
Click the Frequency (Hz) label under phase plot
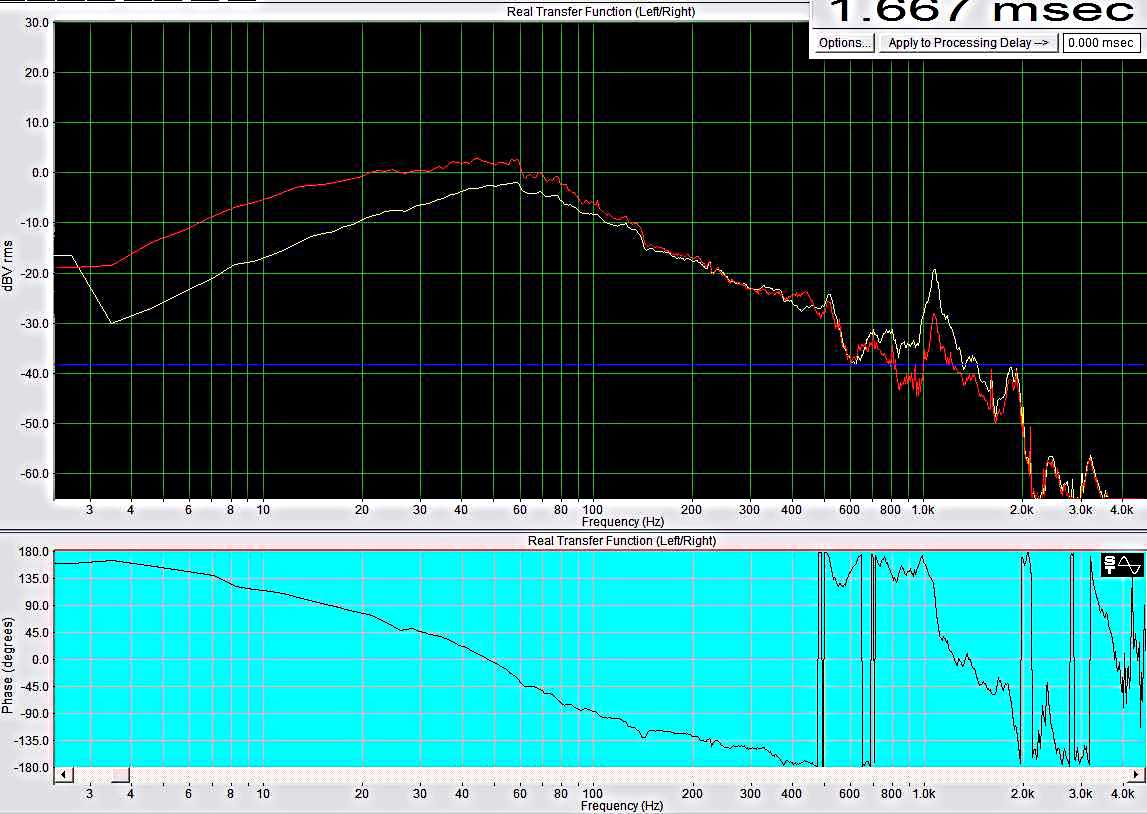[622, 805]
